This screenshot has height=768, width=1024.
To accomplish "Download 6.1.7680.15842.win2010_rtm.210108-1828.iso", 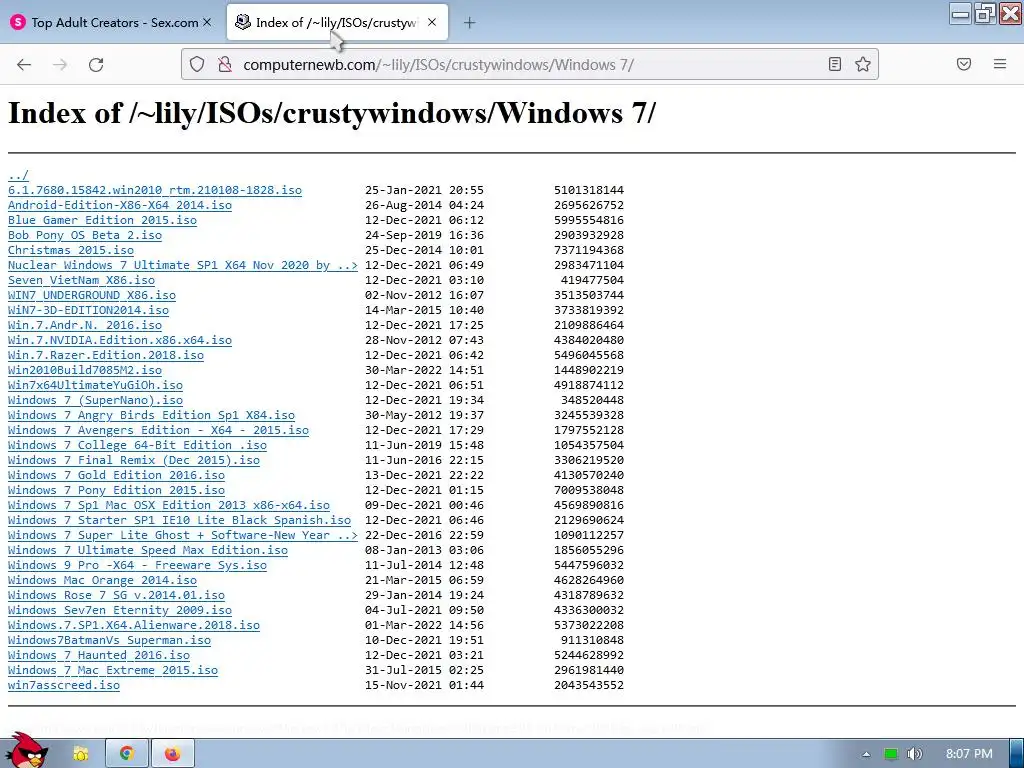I will [x=155, y=190].
